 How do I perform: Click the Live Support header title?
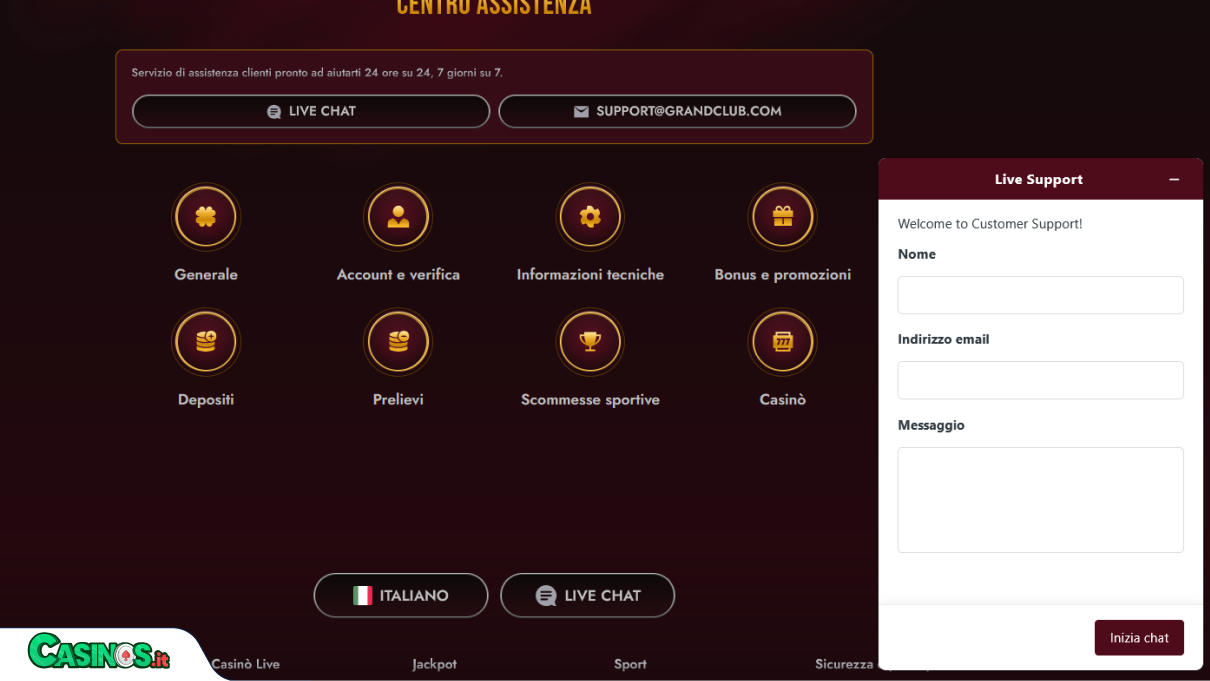[1039, 180]
